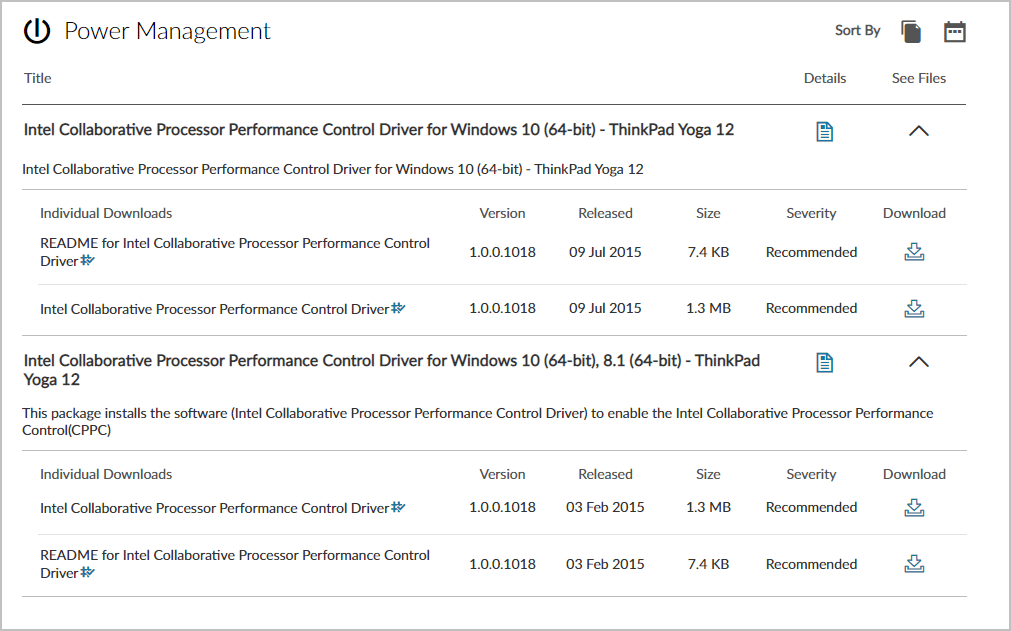Viewport: 1011px width, 631px height.
Task: Download the 1.3 MB driver released 03 Feb 2015
Action: (x=914, y=508)
